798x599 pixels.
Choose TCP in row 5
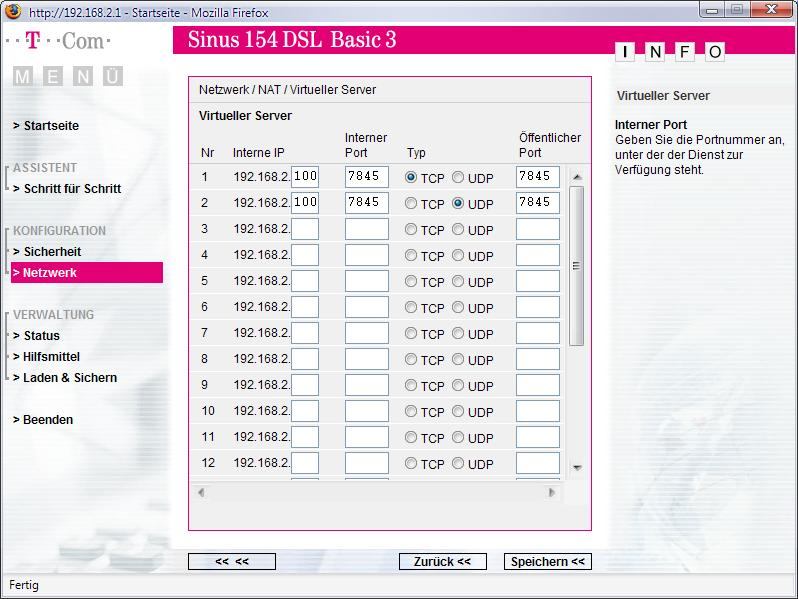(x=411, y=281)
